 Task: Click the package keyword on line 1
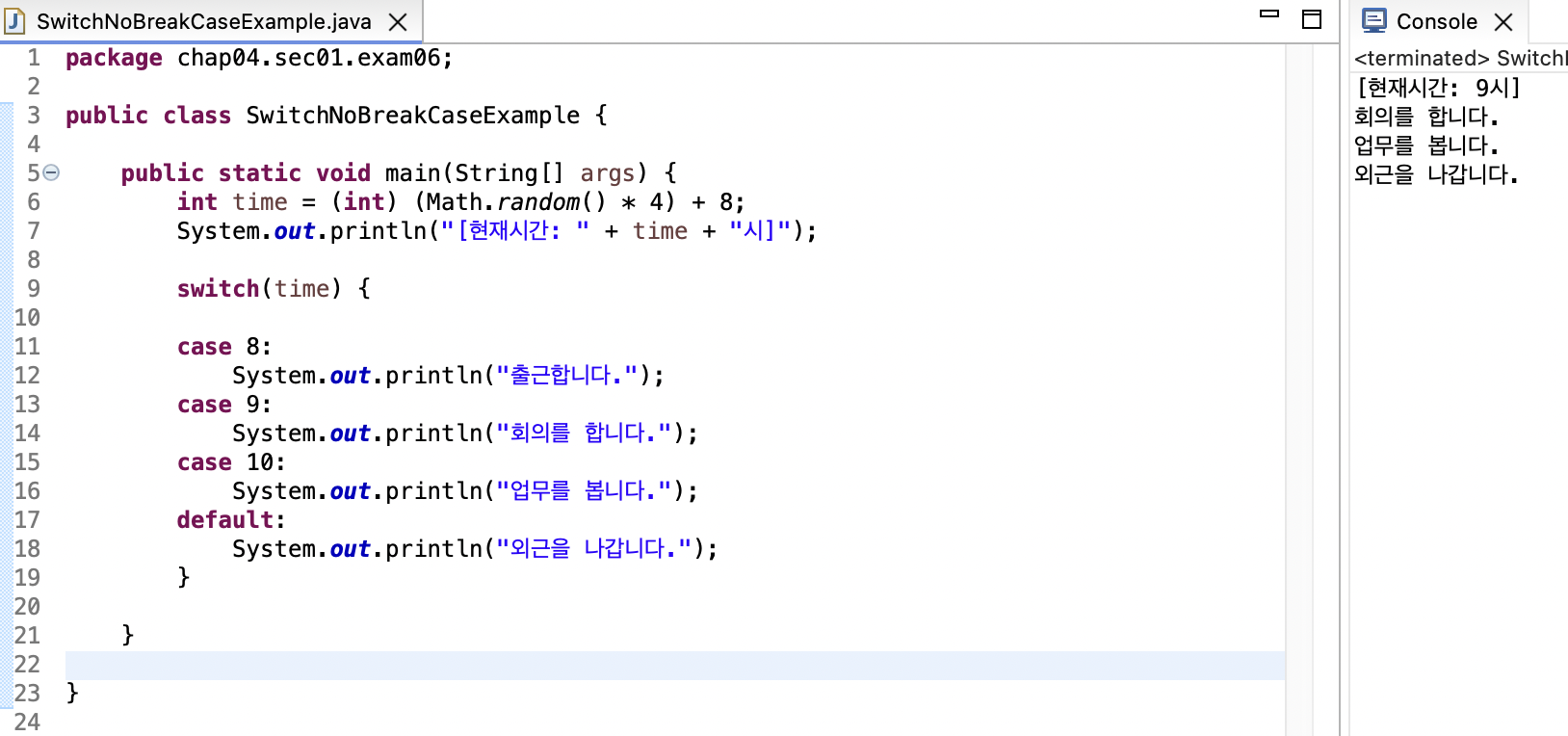pyautogui.click(x=114, y=58)
